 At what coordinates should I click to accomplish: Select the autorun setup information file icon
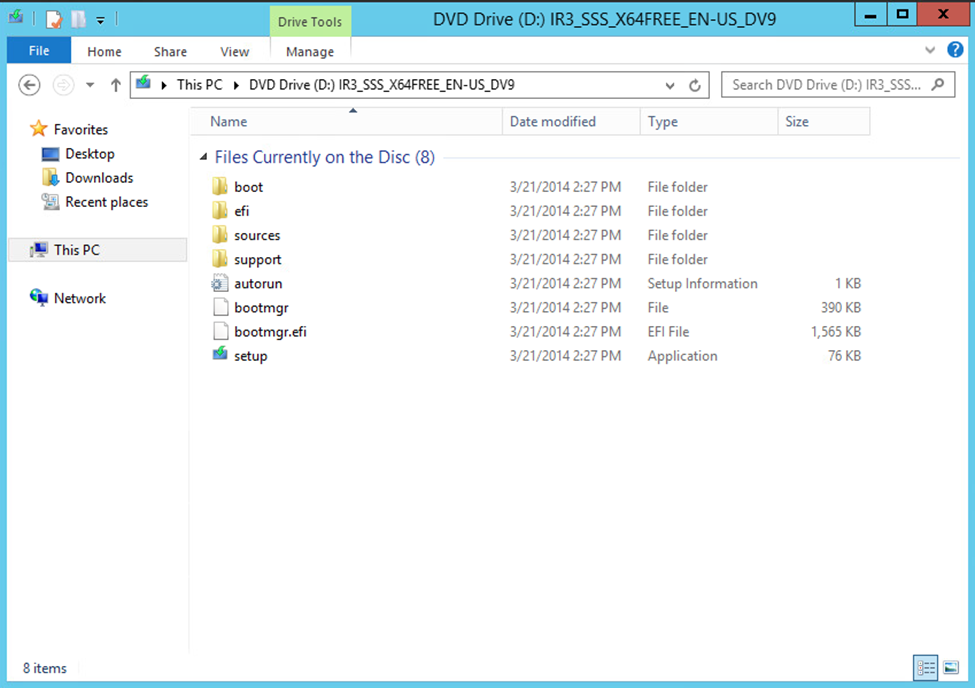[219, 283]
